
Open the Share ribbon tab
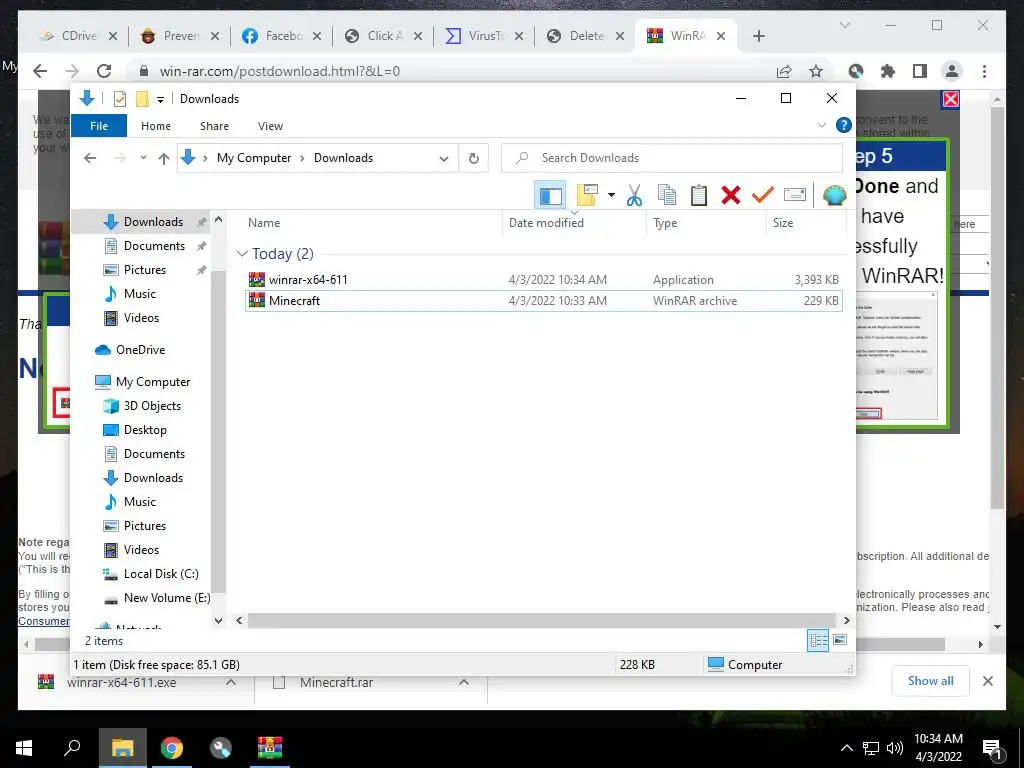tap(214, 126)
